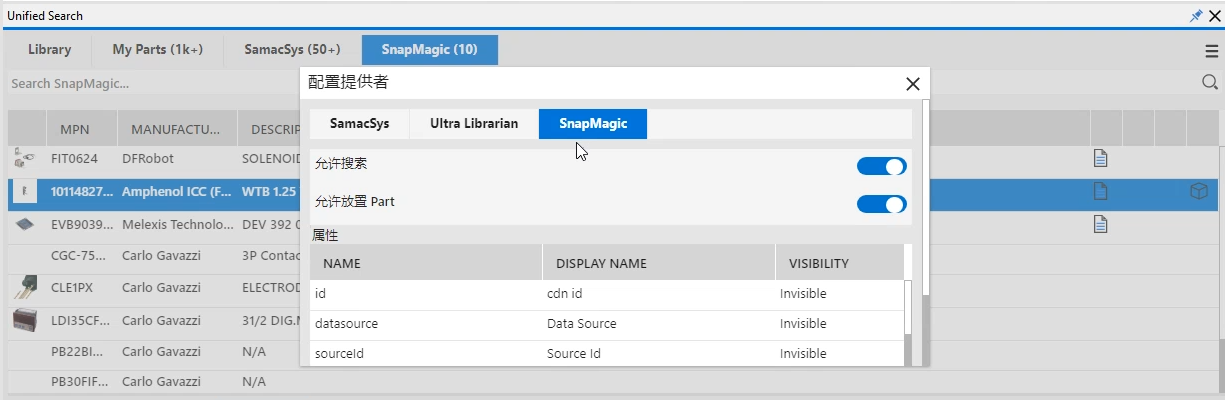The image size is (1225, 400).
Task: Toggle the 允许搜索 switch
Action: [882, 166]
